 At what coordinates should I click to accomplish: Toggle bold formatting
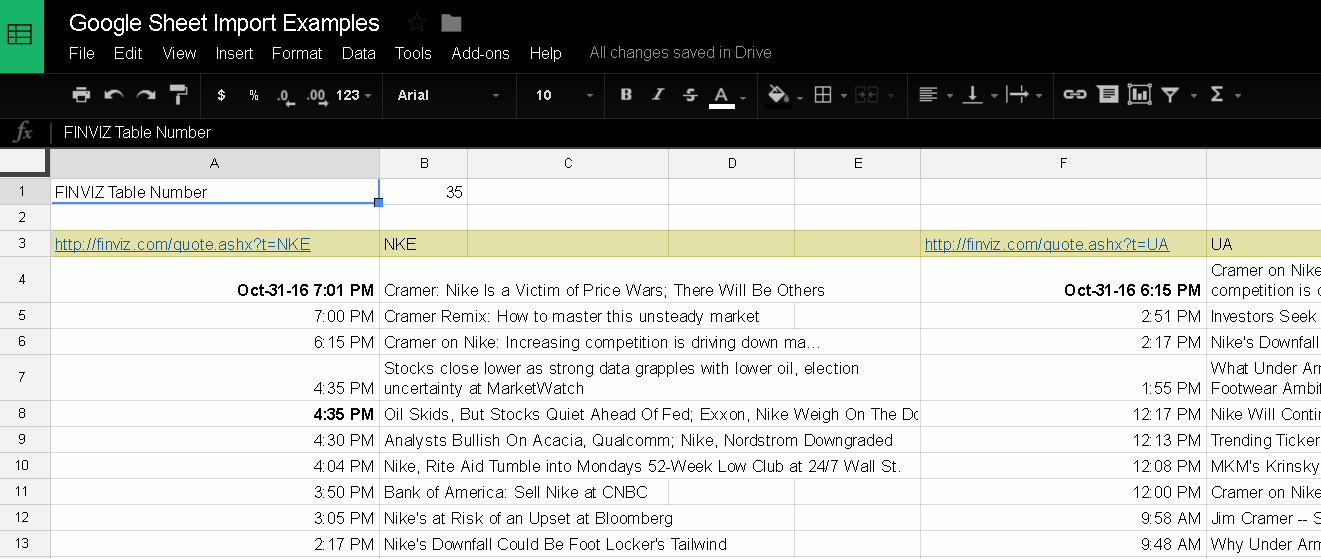(x=626, y=95)
